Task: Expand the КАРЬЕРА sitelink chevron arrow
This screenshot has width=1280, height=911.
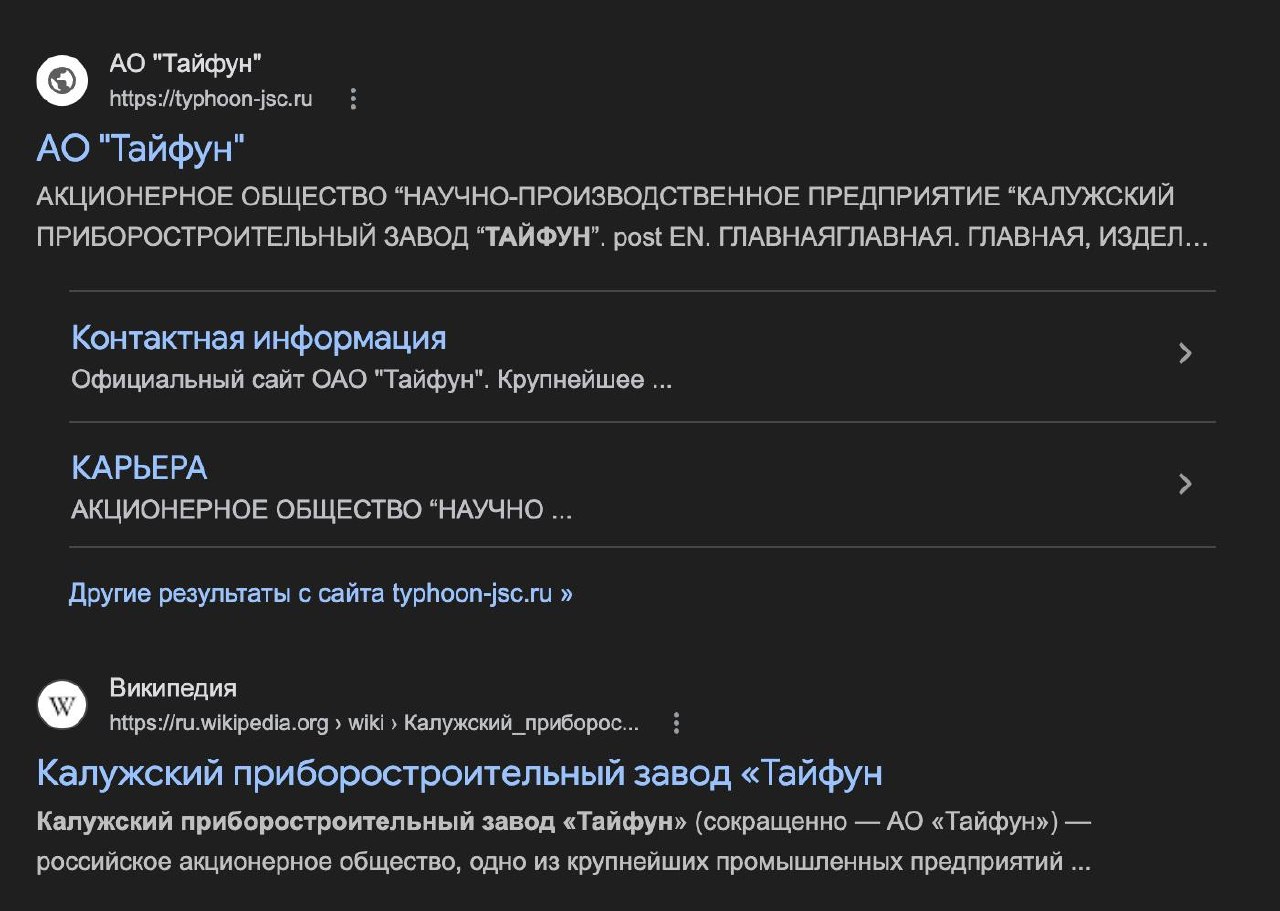Action: tap(1185, 484)
